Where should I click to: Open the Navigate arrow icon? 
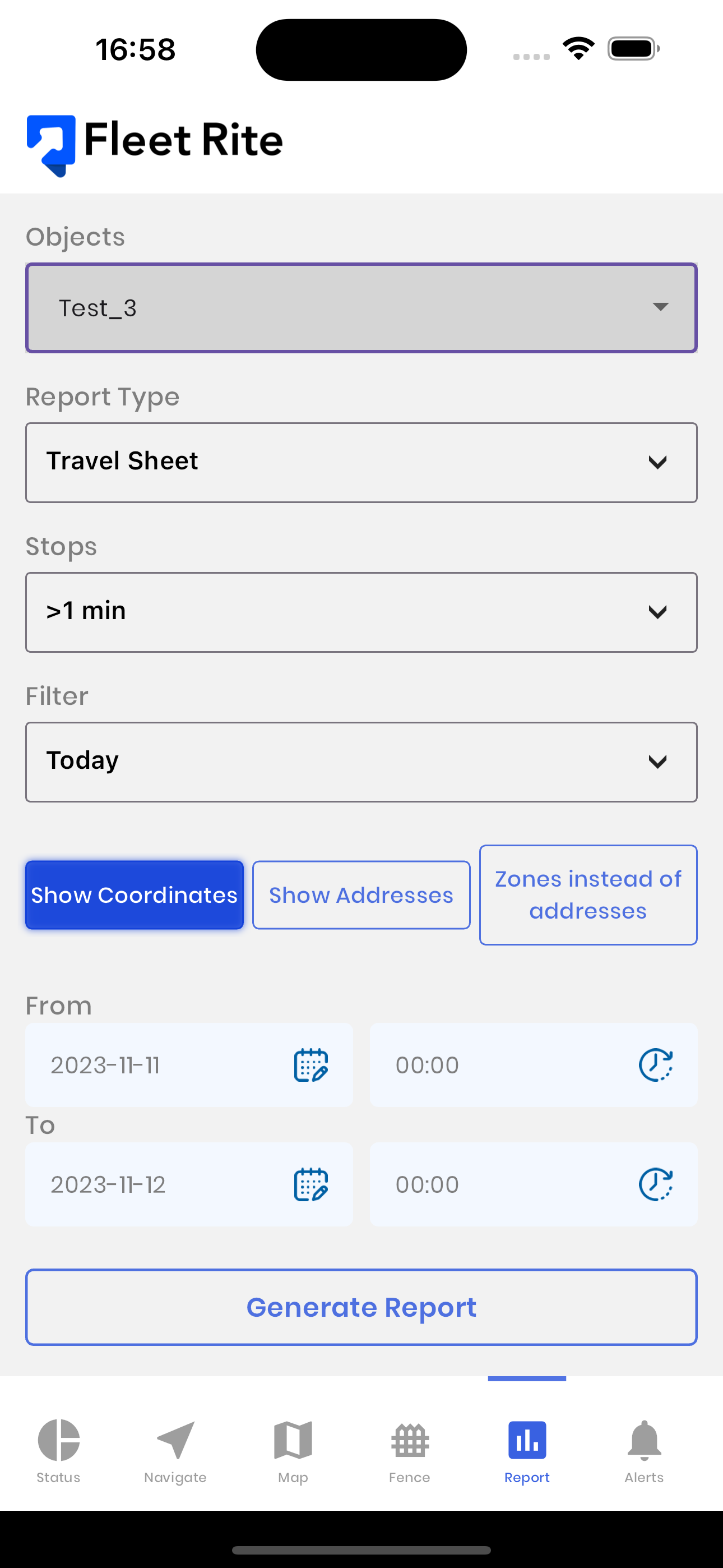point(175,1440)
